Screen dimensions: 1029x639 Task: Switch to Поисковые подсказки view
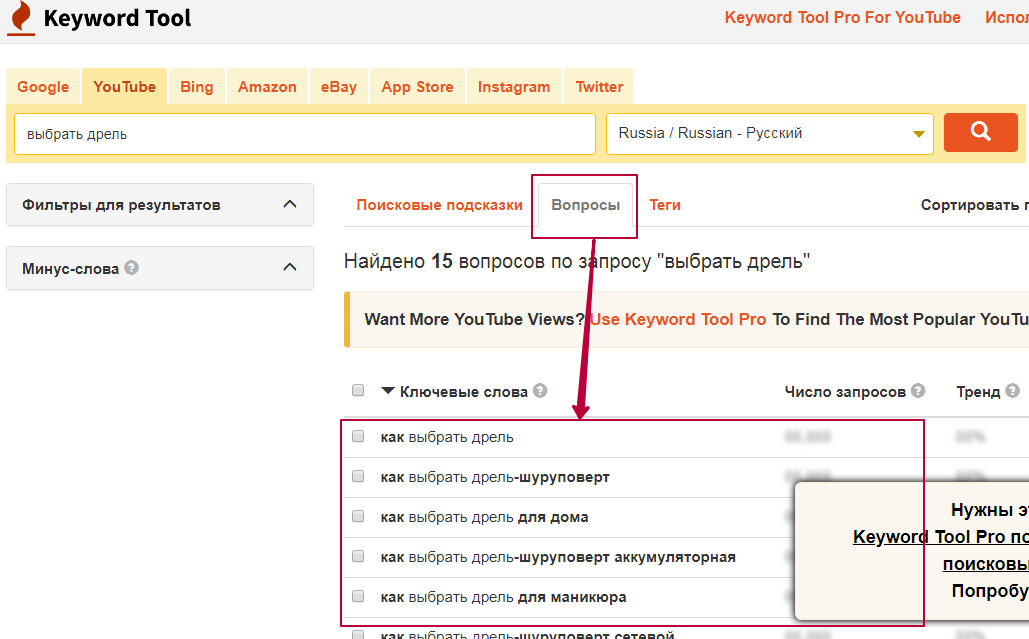tap(439, 204)
